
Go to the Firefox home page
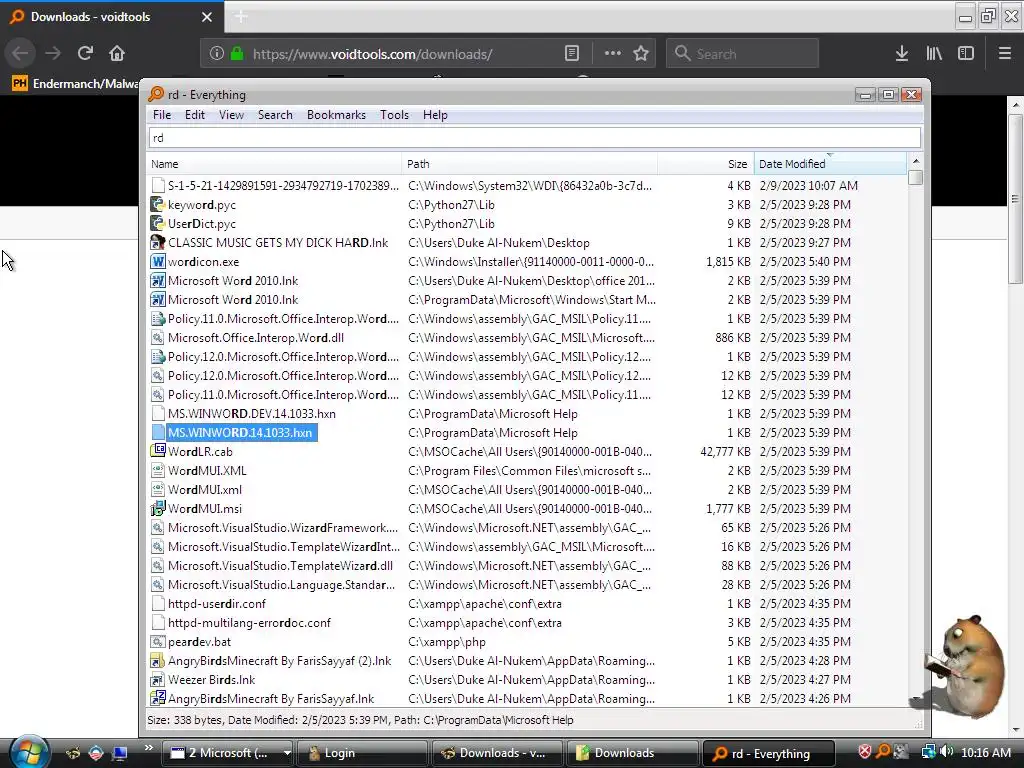tap(117, 53)
